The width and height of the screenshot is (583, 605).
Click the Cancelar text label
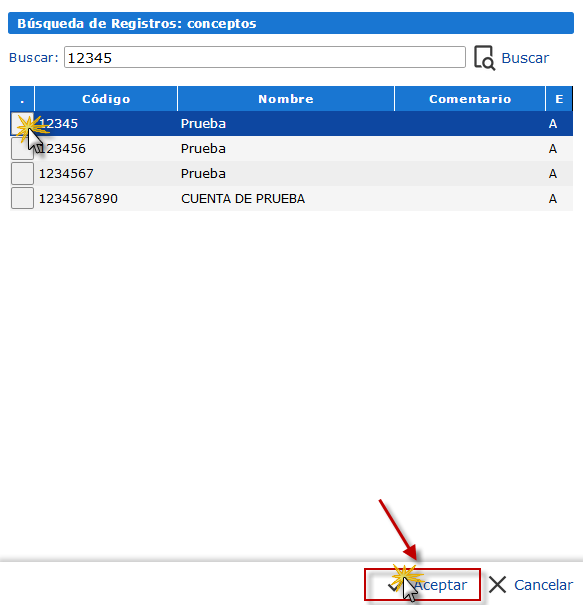[x=543, y=585]
